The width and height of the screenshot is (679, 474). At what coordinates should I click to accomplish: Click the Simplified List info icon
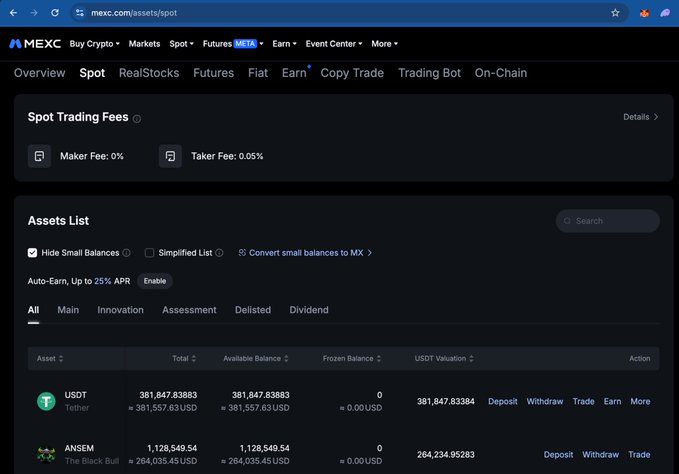click(220, 253)
